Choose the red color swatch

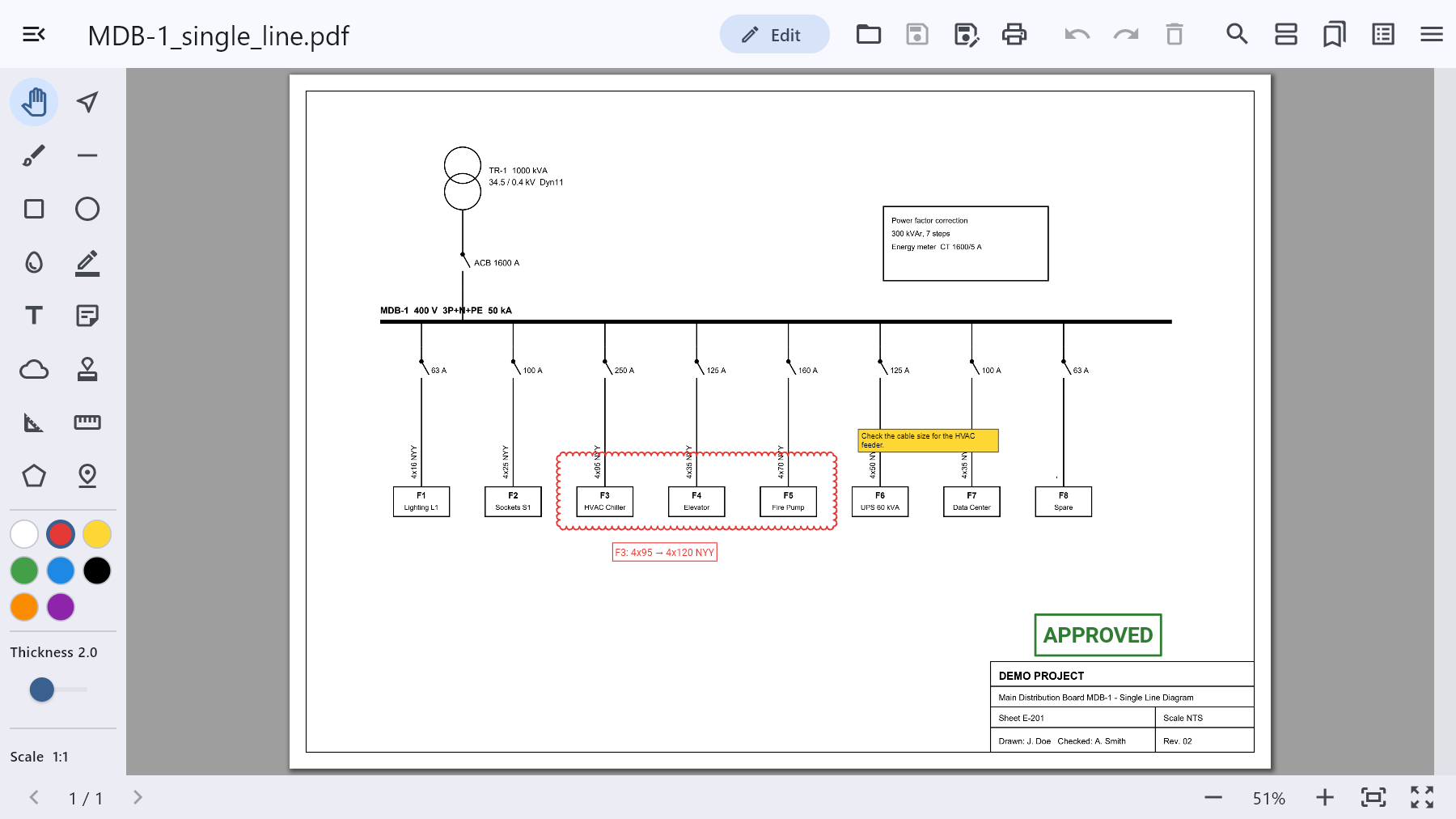[61, 534]
